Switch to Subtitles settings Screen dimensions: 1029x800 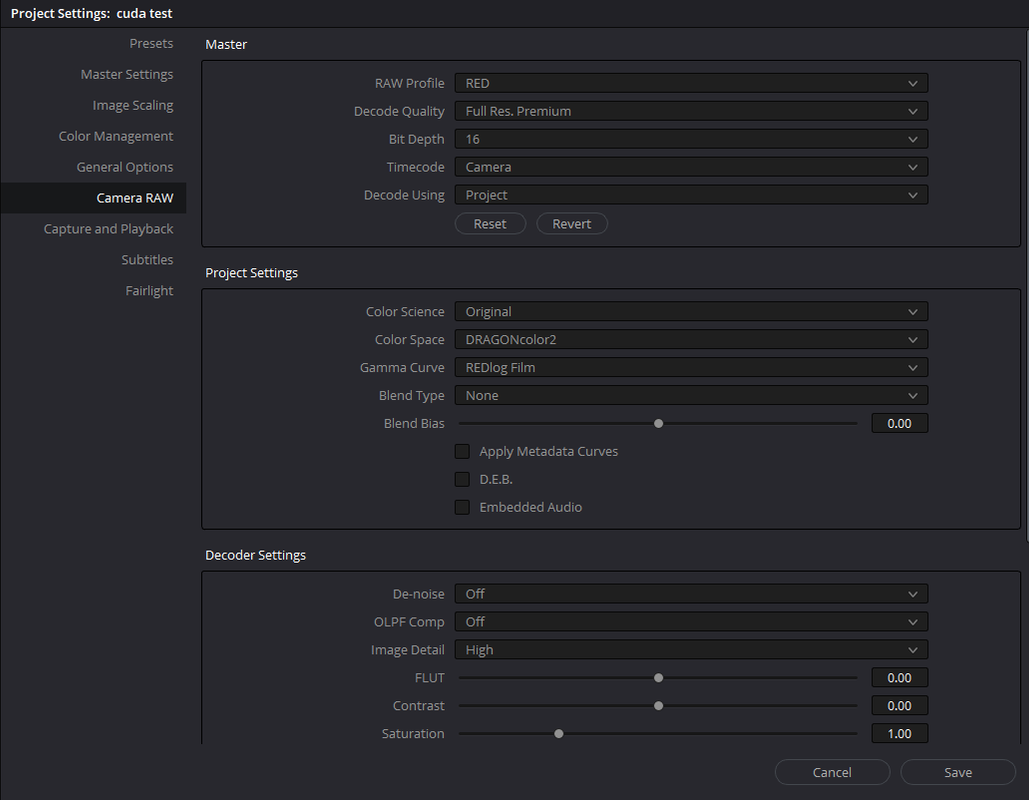tap(147, 259)
